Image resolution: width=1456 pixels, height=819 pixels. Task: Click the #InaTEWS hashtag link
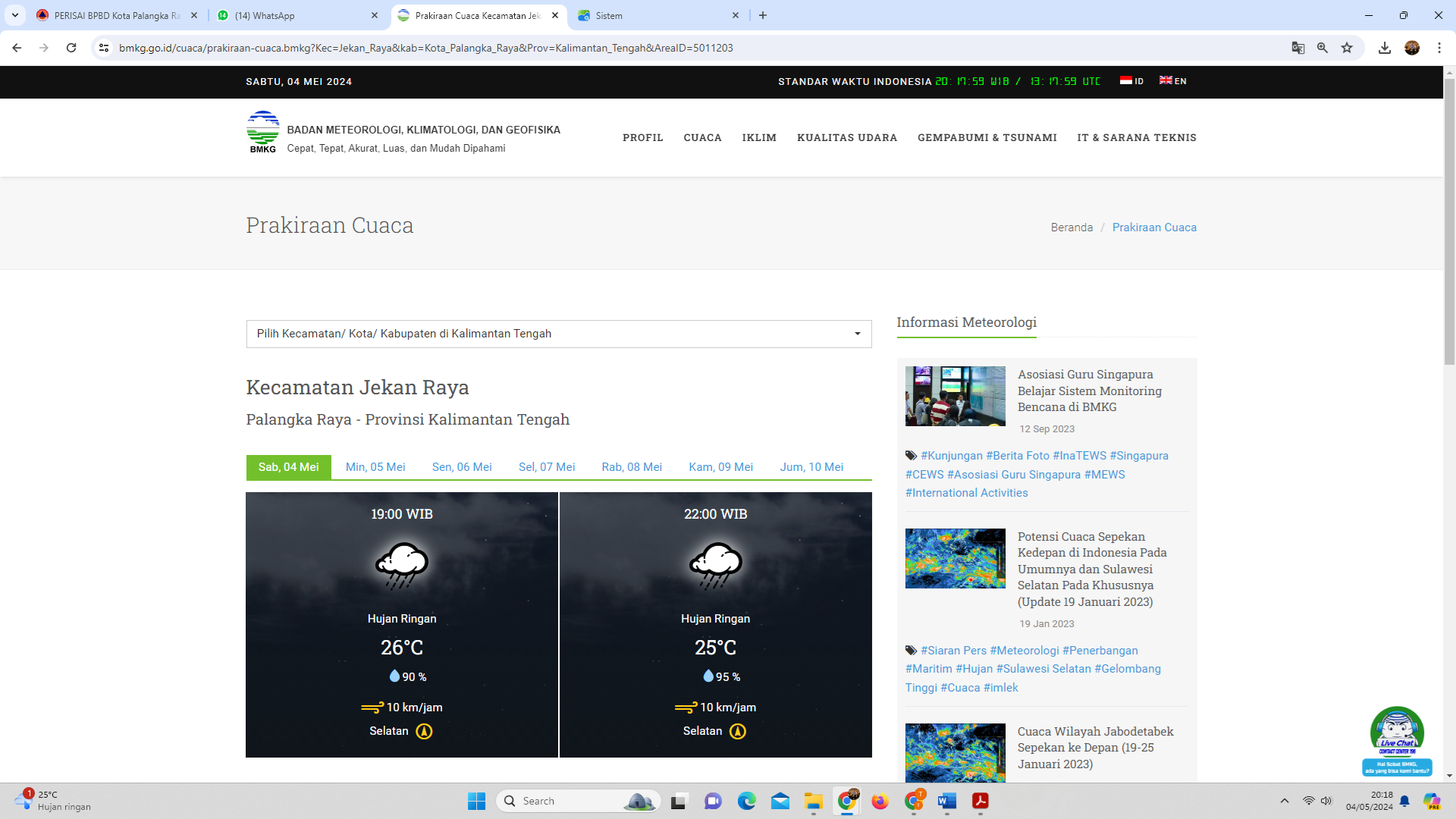click(x=1079, y=456)
